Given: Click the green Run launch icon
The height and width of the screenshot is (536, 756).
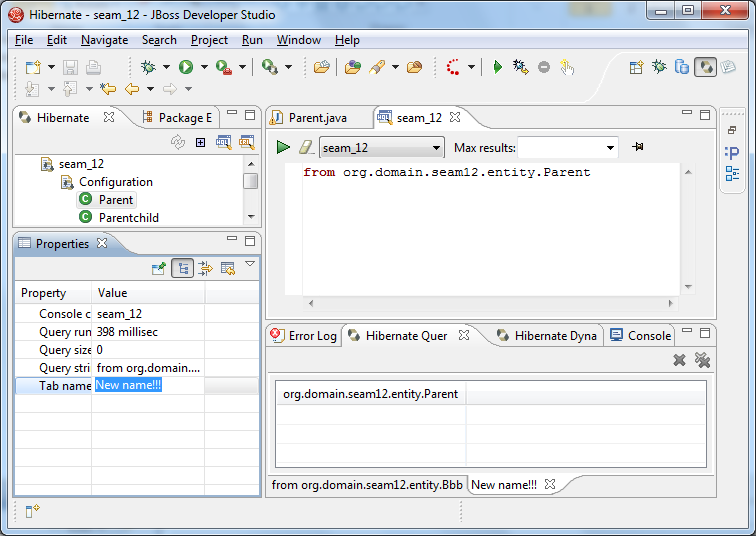Looking at the screenshot, I should pyautogui.click(x=186, y=67).
